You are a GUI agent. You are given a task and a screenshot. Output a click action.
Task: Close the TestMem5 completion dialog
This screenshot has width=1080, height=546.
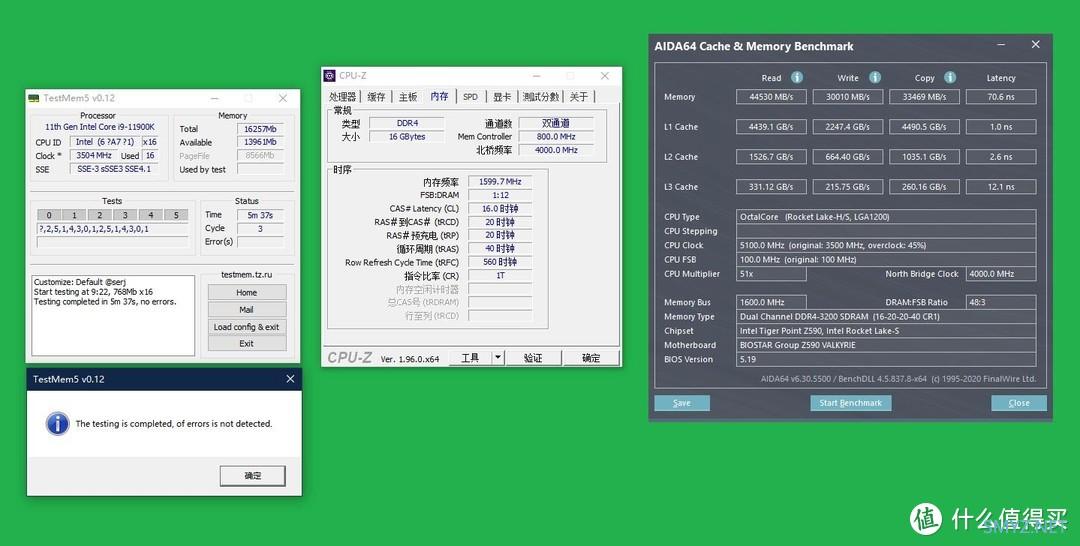tap(290, 379)
